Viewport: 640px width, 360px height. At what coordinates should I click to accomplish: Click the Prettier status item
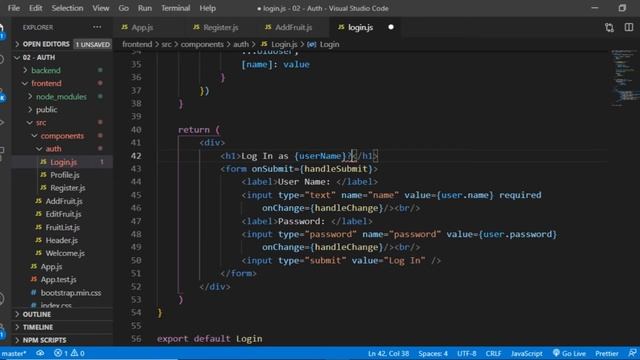(606, 353)
